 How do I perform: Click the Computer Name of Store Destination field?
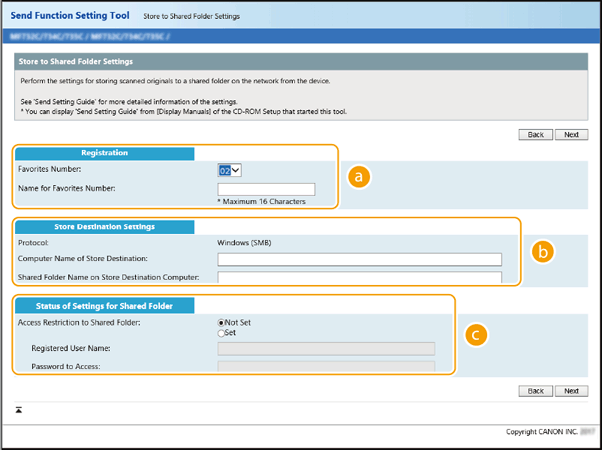[359, 259]
